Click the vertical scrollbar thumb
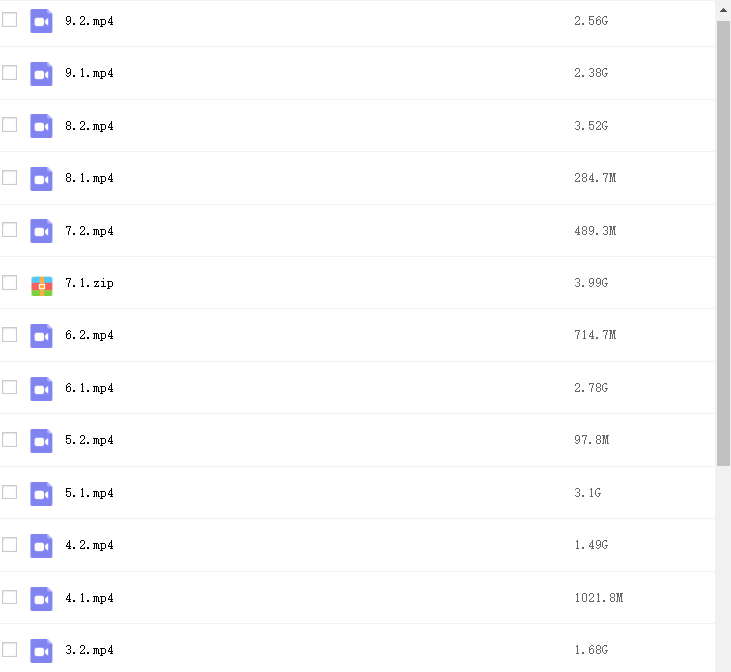The width and height of the screenshot is (731, 672). 723,240
